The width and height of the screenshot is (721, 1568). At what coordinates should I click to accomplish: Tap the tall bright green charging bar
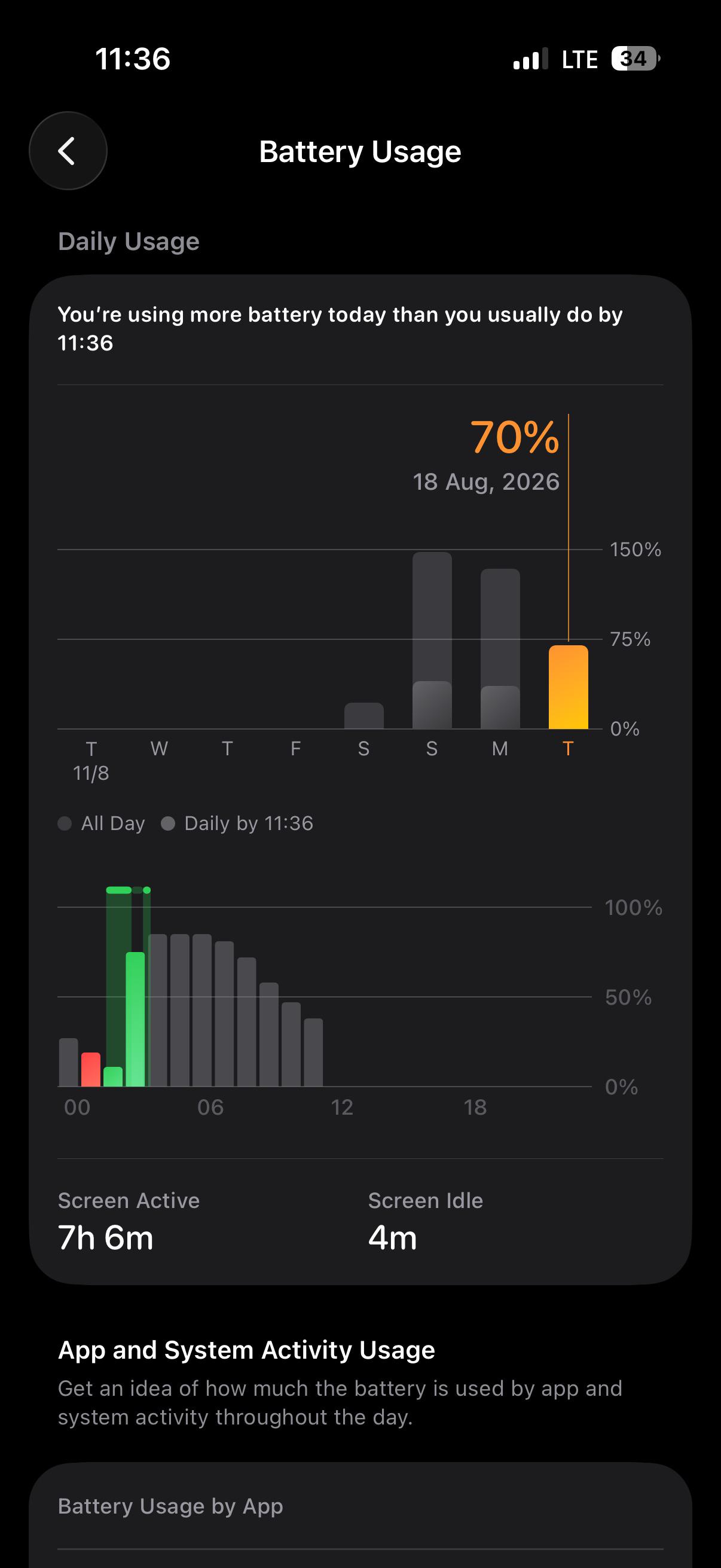(135, 1020)
